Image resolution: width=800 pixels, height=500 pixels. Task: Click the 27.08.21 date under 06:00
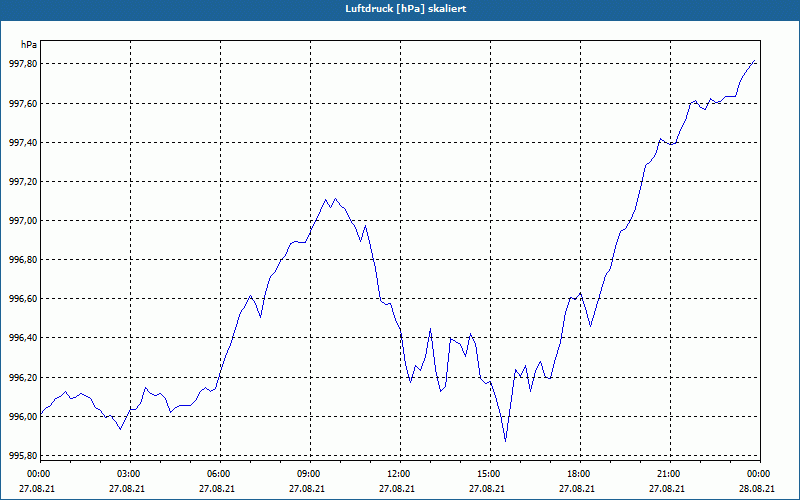217,489
